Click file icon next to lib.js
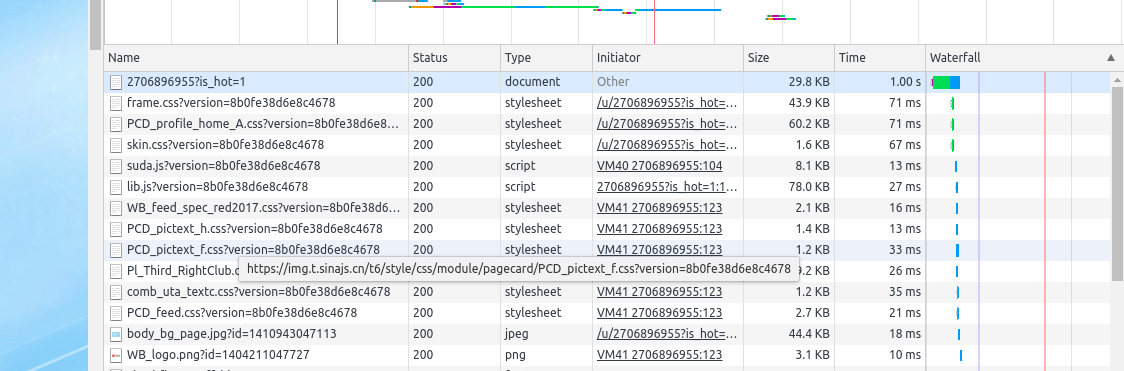The width and height of the screenshot is (1124, 371). [x=116, y=187]
